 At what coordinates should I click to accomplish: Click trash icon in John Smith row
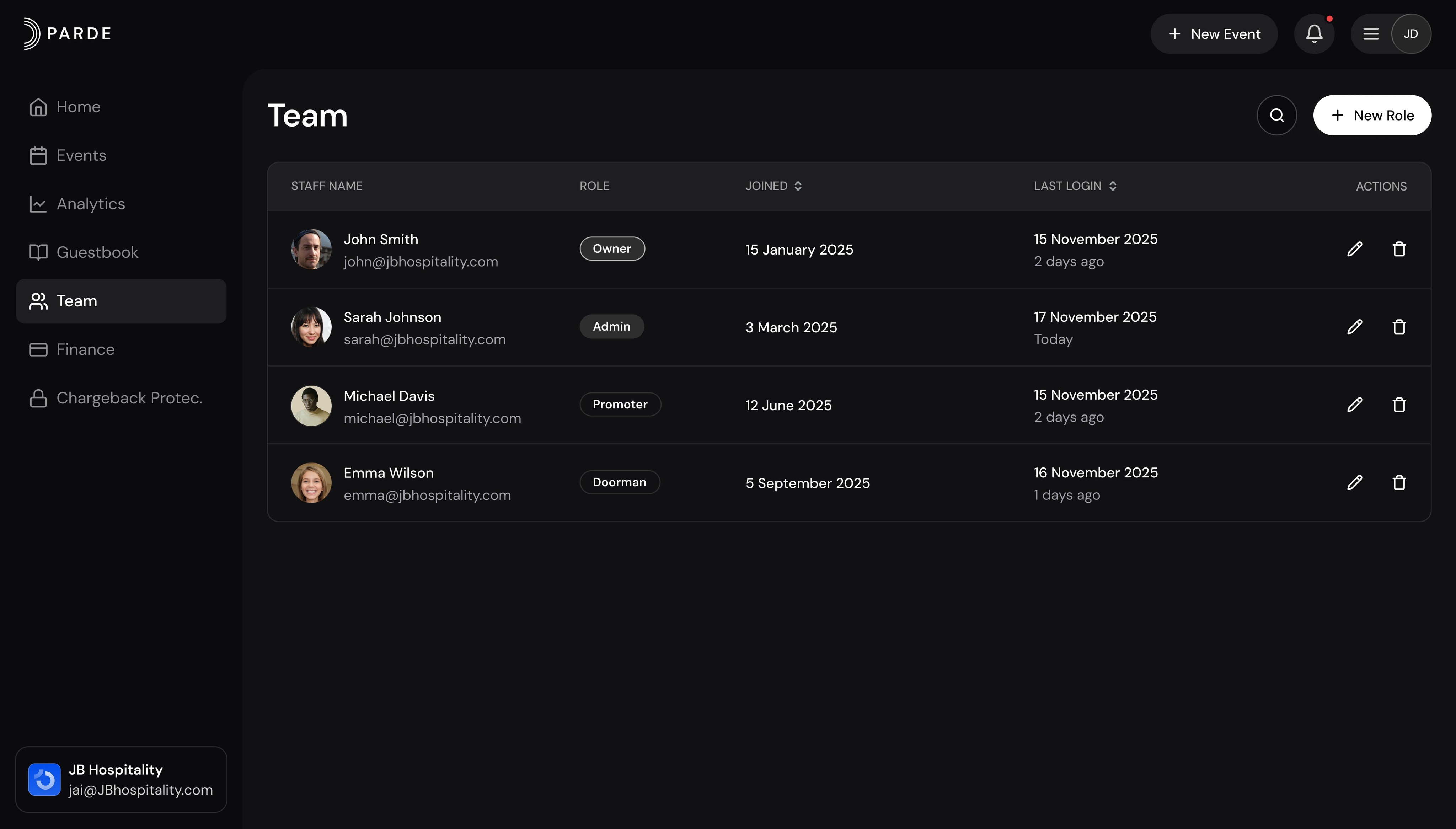click(1398, 249)
